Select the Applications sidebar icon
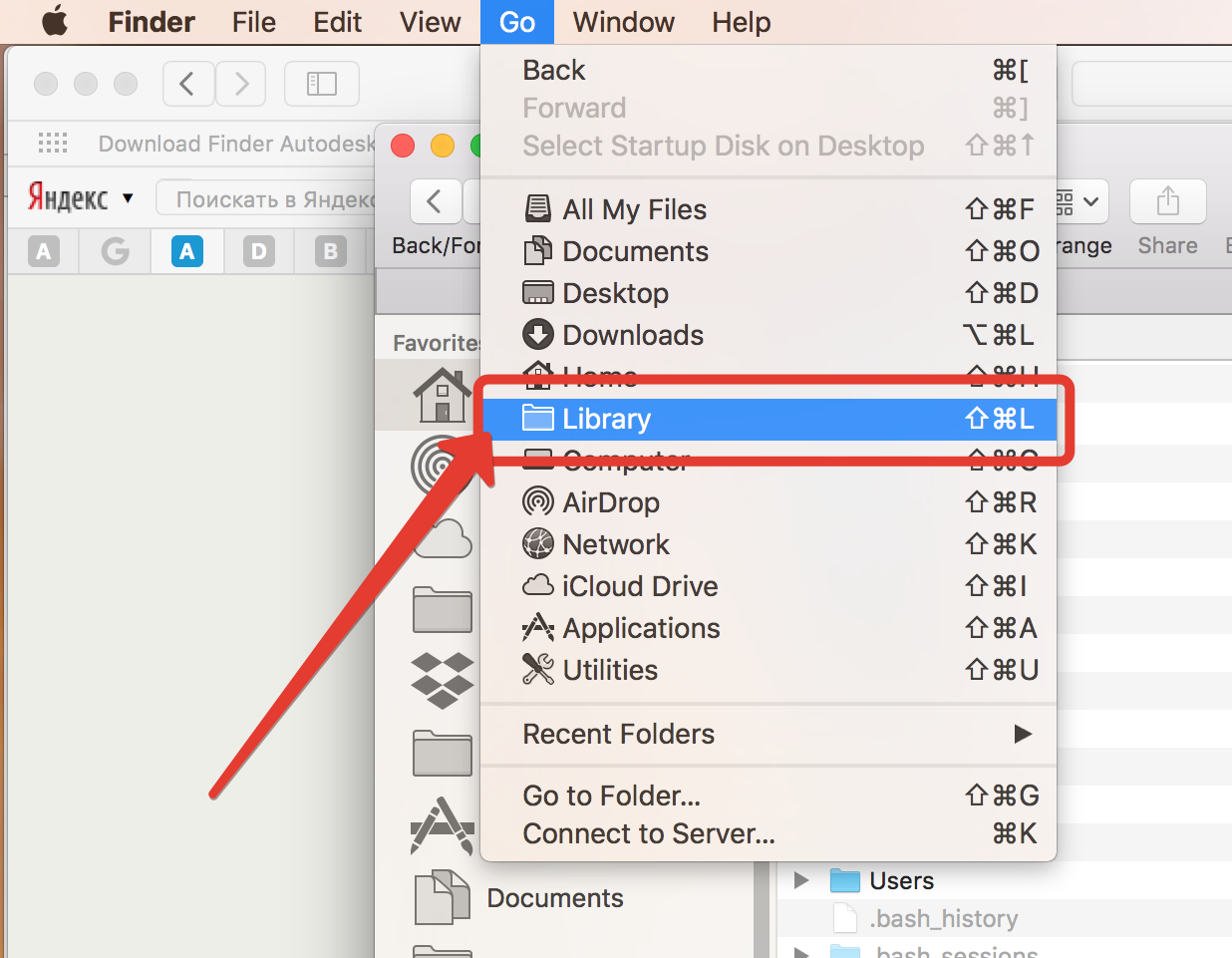 [443, 825]
